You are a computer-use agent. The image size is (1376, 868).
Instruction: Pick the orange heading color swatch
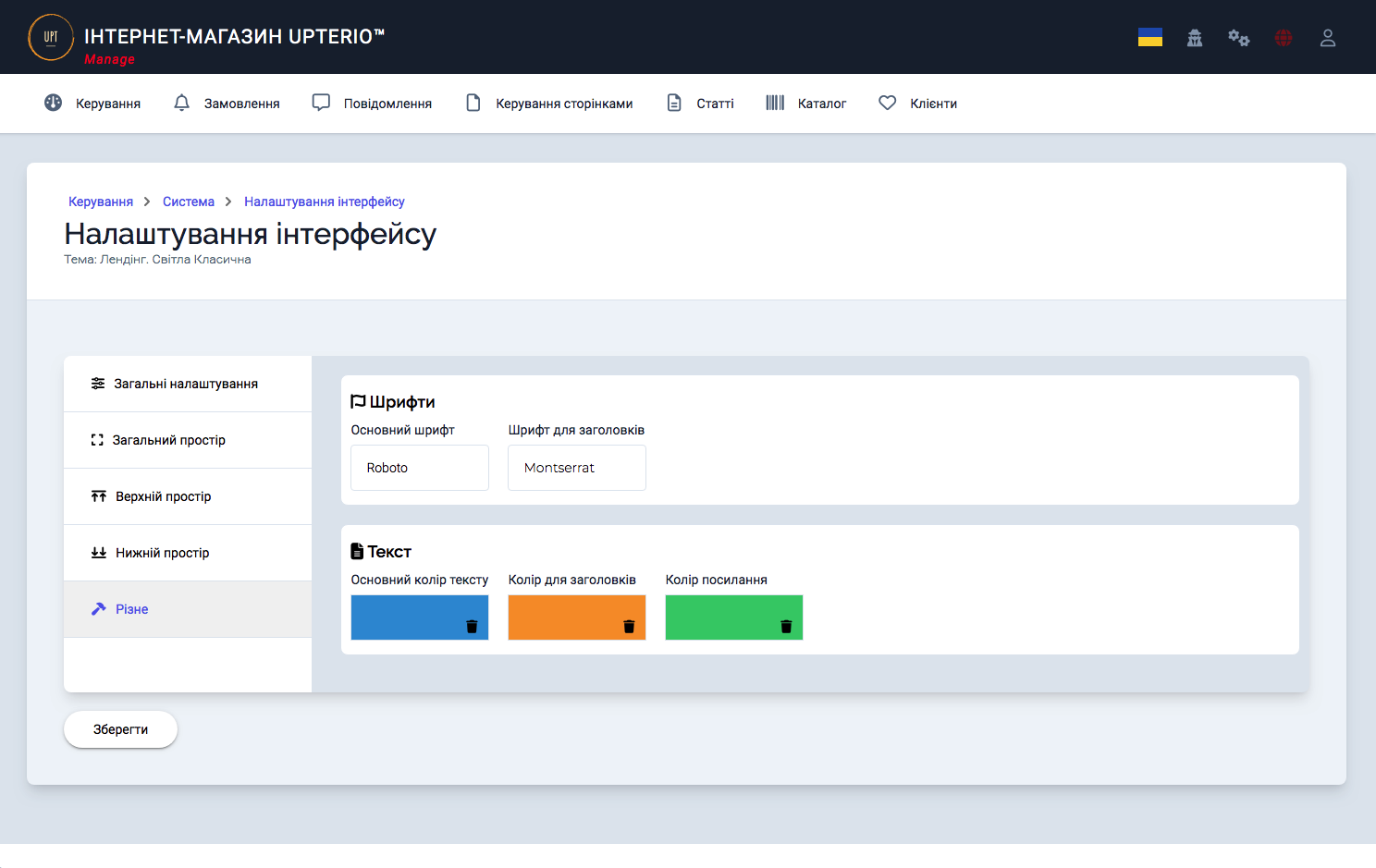click(x=577, y=617)
